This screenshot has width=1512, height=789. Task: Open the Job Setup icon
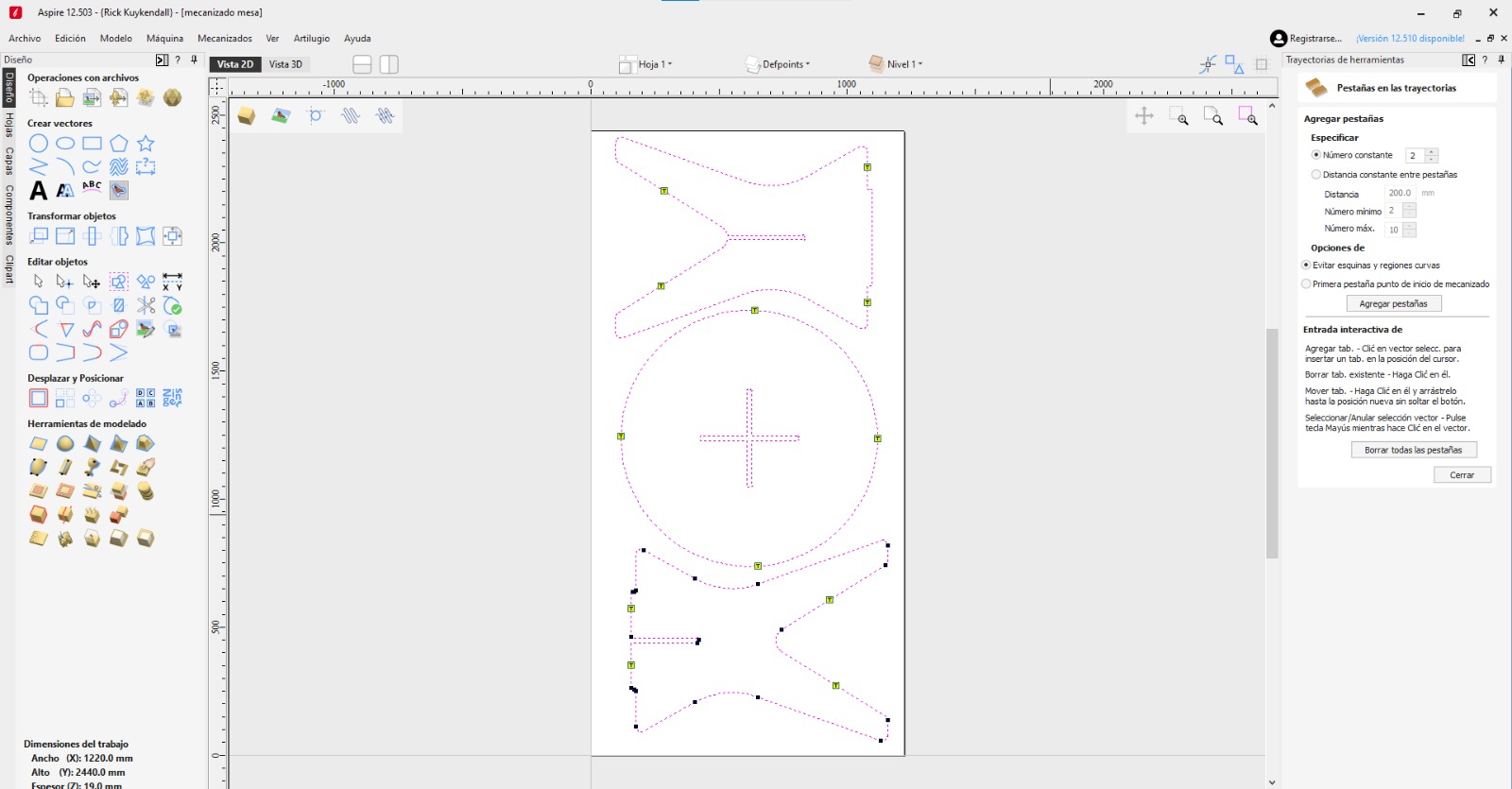coord(39,97)
